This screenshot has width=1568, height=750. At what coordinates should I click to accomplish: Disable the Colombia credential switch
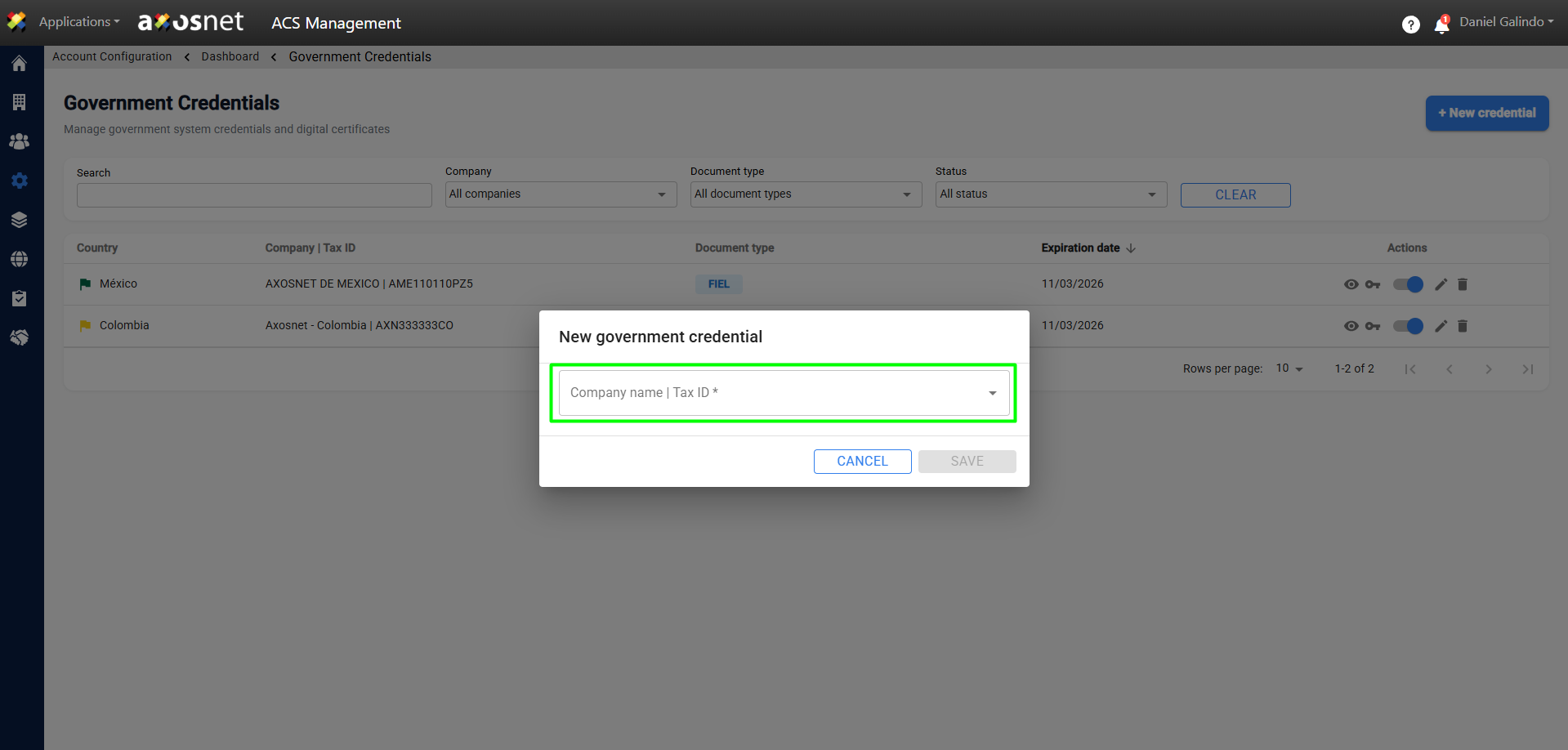pos(1408,326)
